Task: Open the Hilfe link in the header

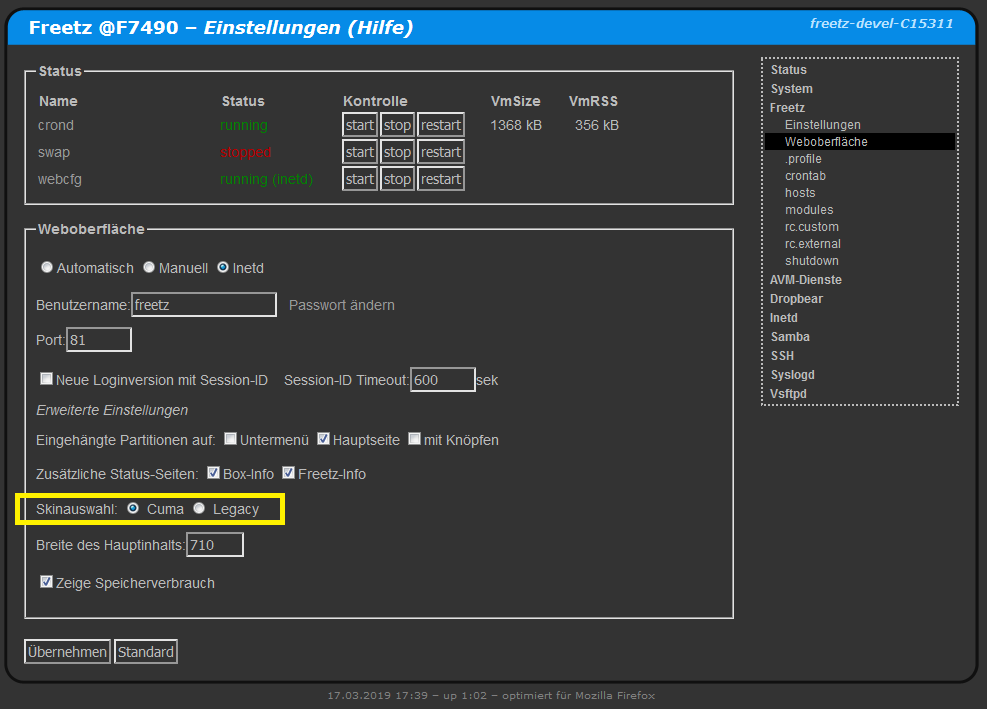Action: 379,28
